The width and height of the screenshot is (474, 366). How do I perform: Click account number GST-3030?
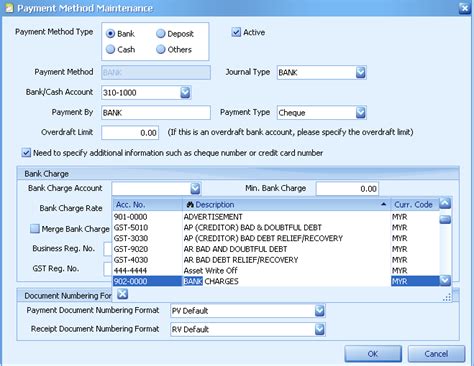(131, 238)
